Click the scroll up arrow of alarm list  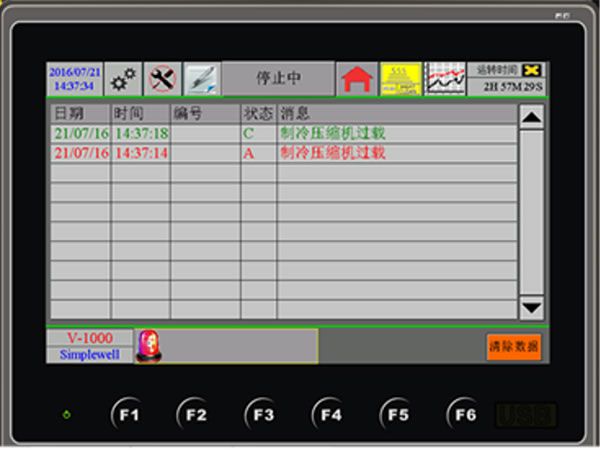click(x=532, y=117)
